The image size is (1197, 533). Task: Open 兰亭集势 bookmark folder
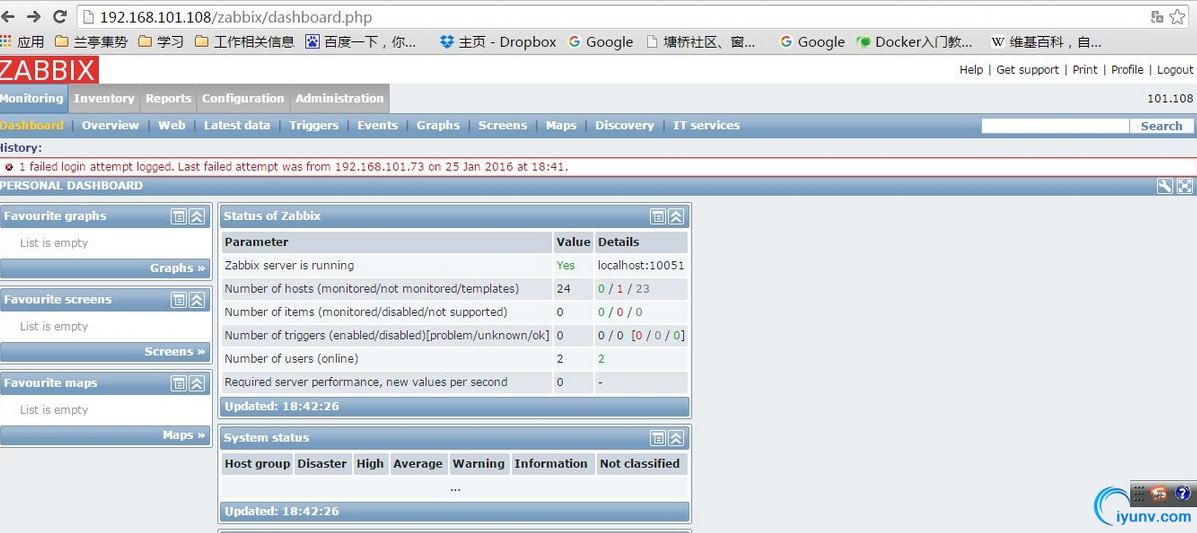(92, 42)
